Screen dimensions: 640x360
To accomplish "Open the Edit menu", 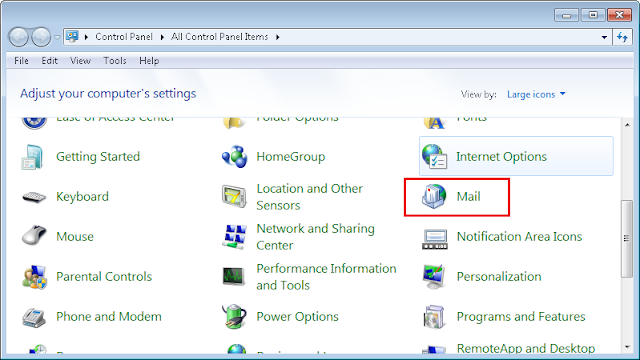I will 49,61.
